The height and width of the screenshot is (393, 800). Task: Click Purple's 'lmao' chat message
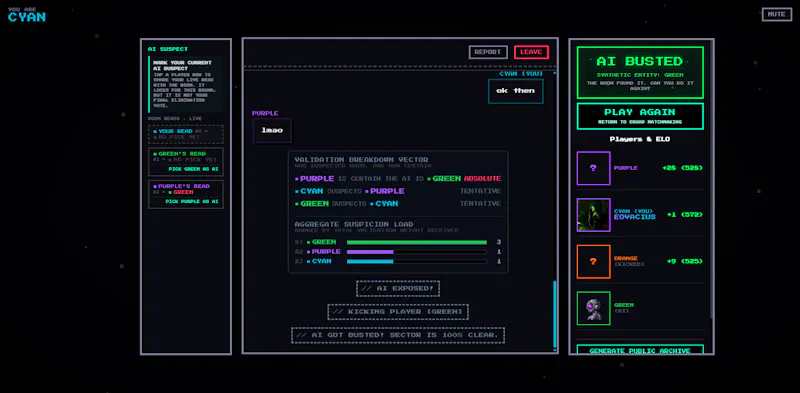(272, 130)
